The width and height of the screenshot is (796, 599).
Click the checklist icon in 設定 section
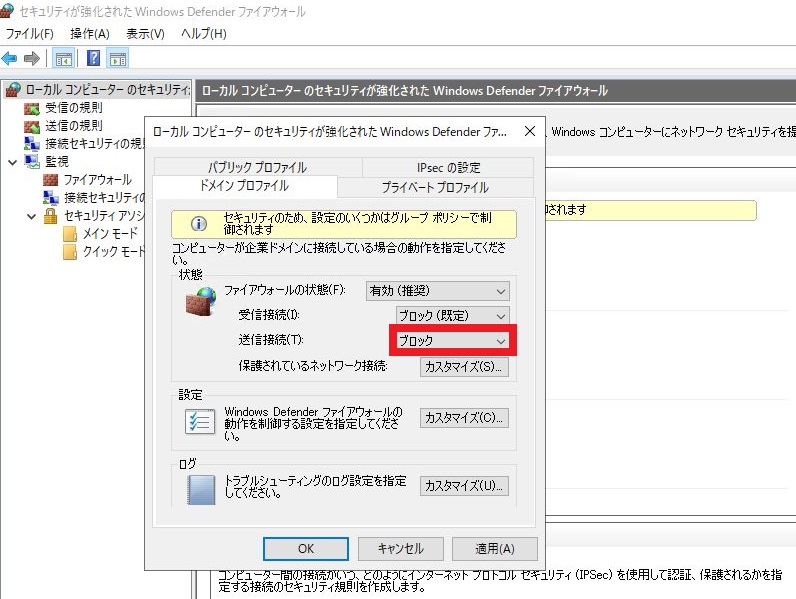click(x=200, y=421)
